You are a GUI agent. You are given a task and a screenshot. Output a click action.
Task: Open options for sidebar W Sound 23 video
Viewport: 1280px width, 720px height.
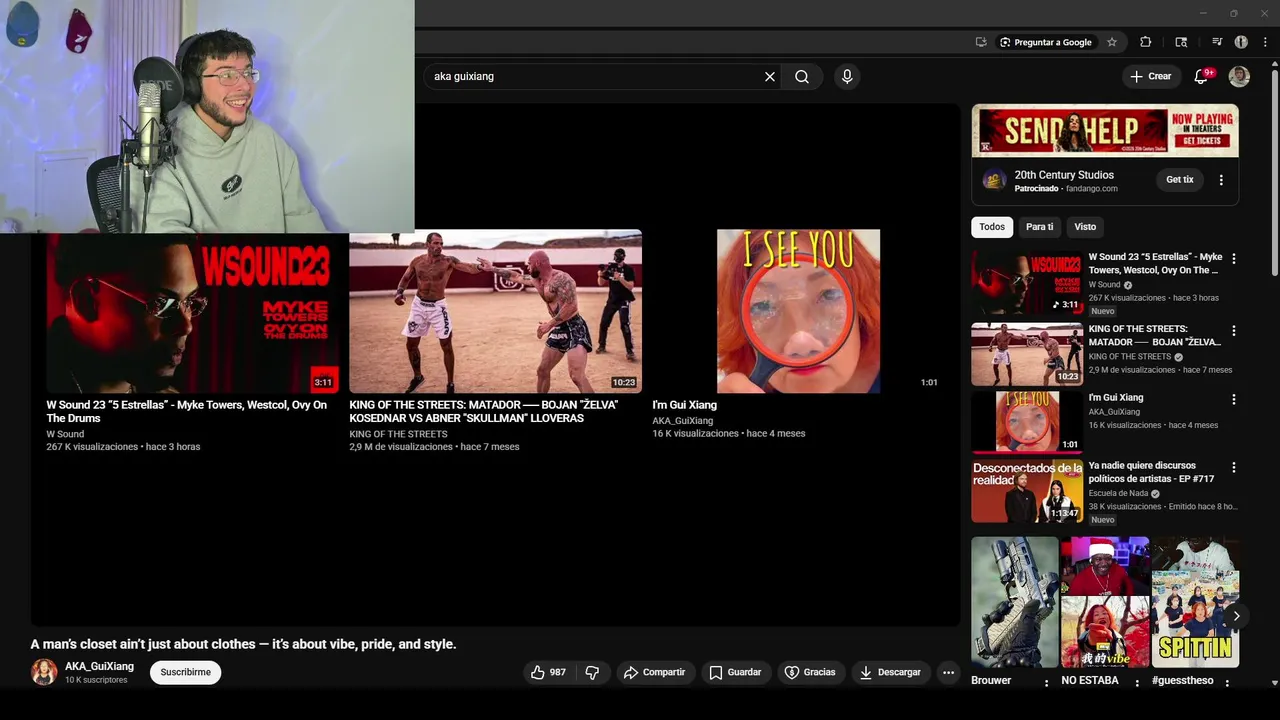(x=1233, y=258)
